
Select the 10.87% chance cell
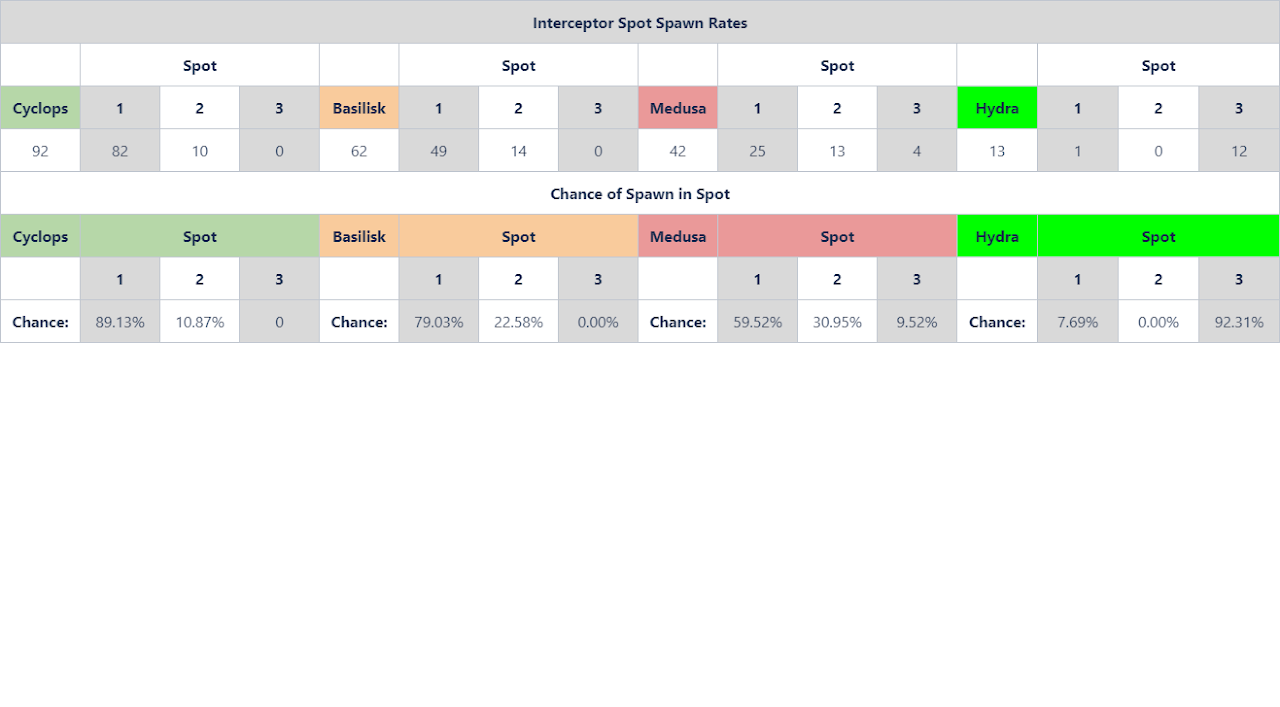pyautogui.click(x=199, y=322)
